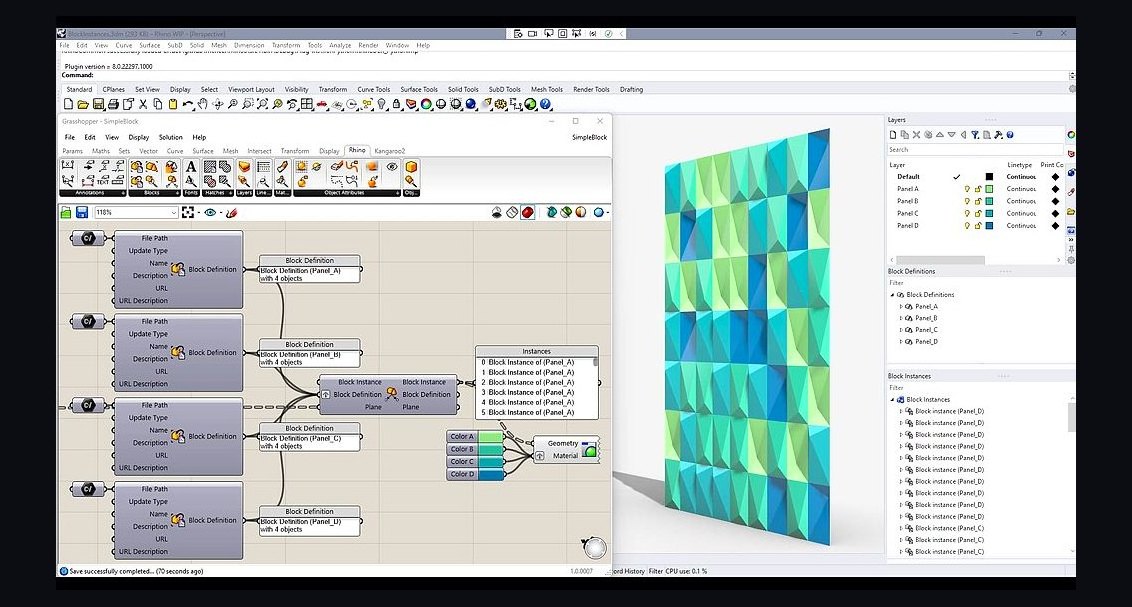The height and width of the screenshot is (607, 1132).
Task: Toggle the Panel A layer light bulb visibility
Action: click(x=967, y=189)
